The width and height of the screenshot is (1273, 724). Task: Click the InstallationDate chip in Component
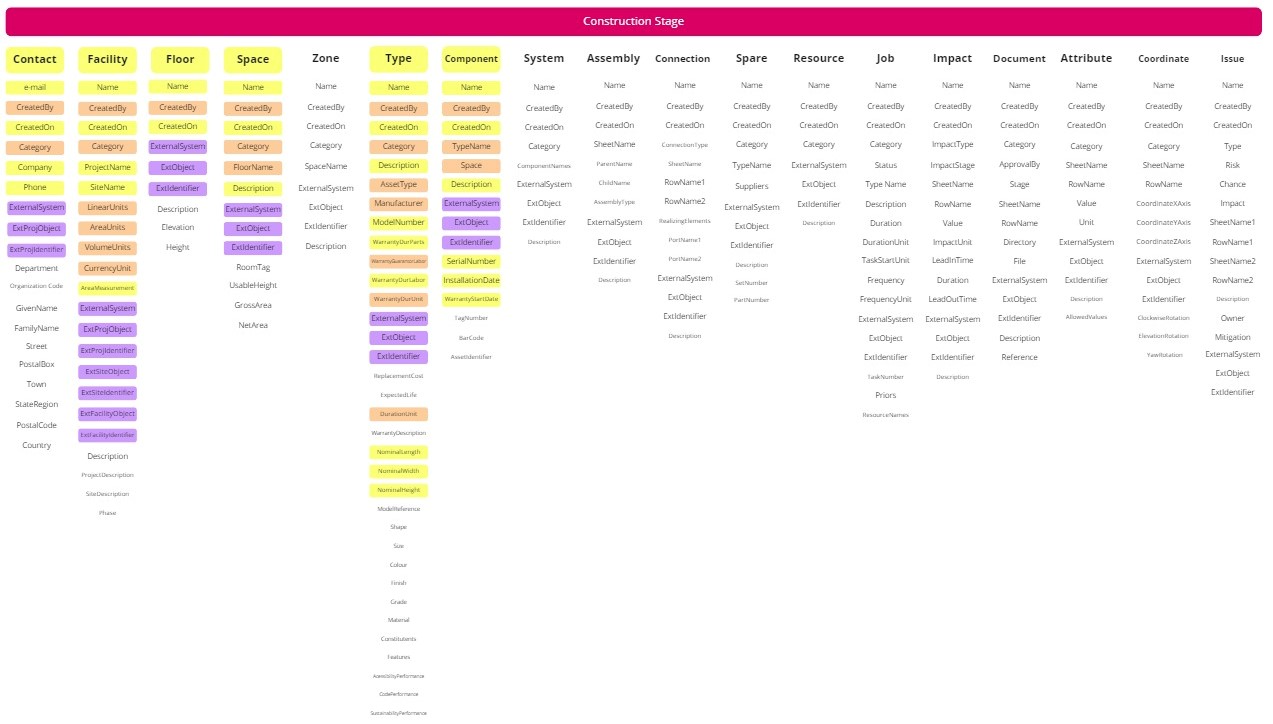(471, 280)
